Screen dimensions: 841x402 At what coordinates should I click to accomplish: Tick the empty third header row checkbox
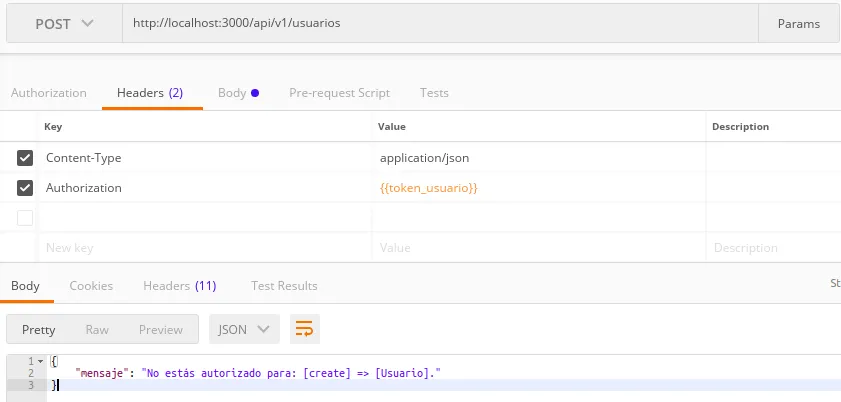tap(25, 218)
